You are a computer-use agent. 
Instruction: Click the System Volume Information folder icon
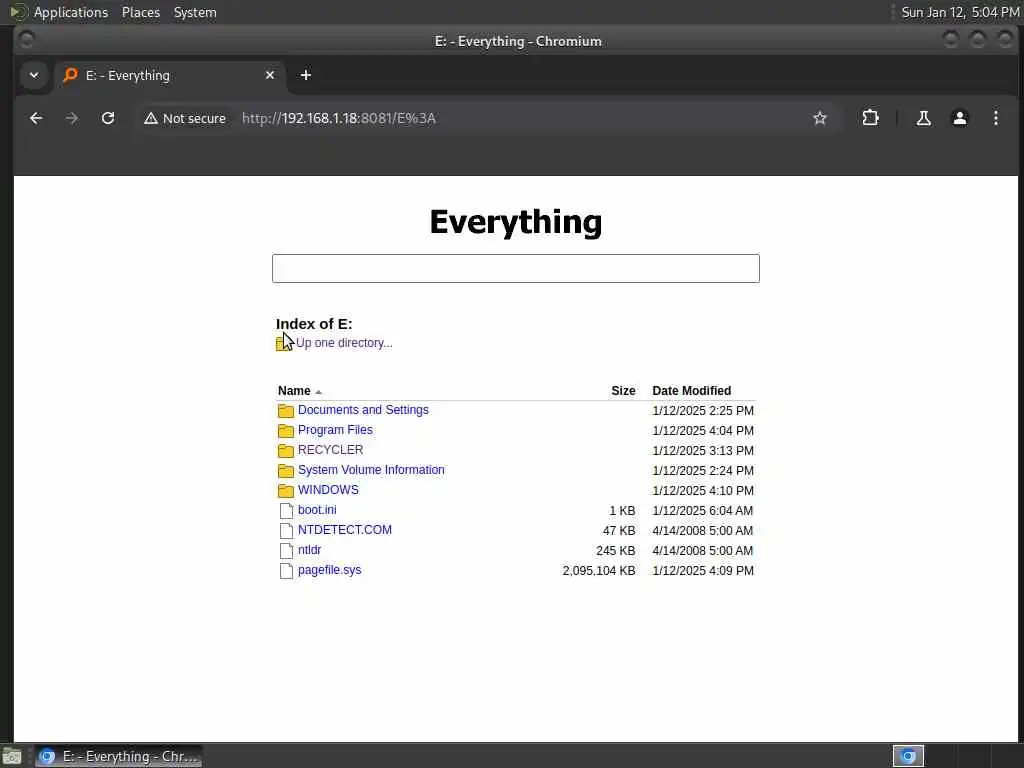click(285, 471)
